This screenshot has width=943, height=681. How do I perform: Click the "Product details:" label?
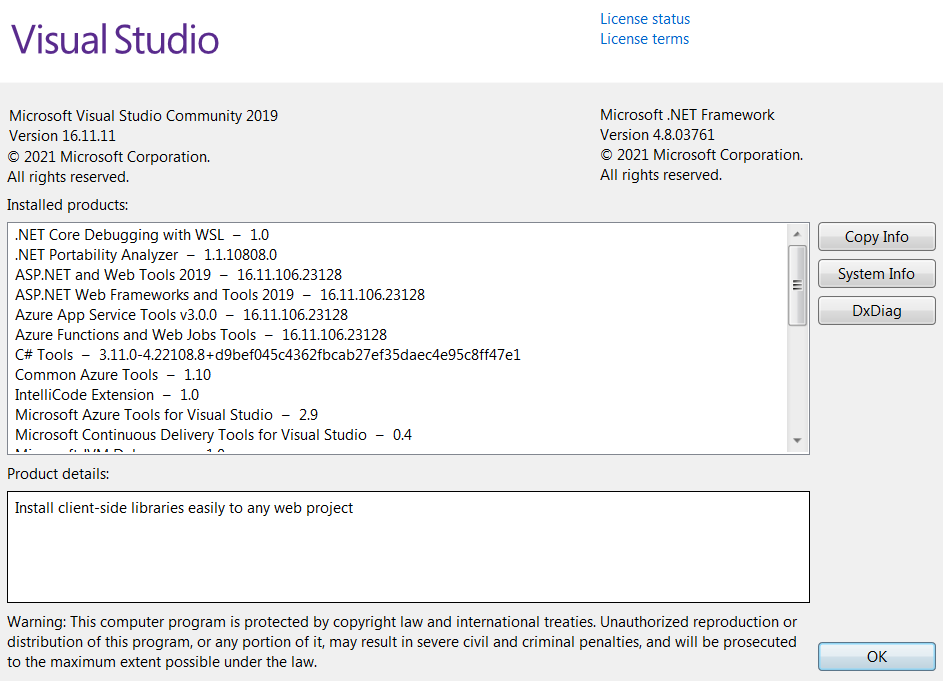58,474
